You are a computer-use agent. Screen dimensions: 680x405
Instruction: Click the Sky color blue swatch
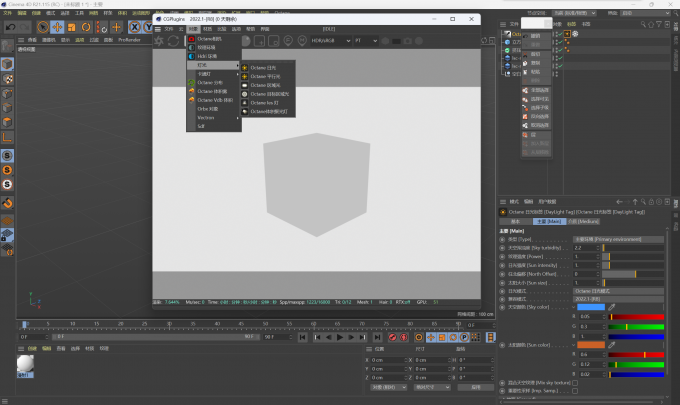pos(591,307)
